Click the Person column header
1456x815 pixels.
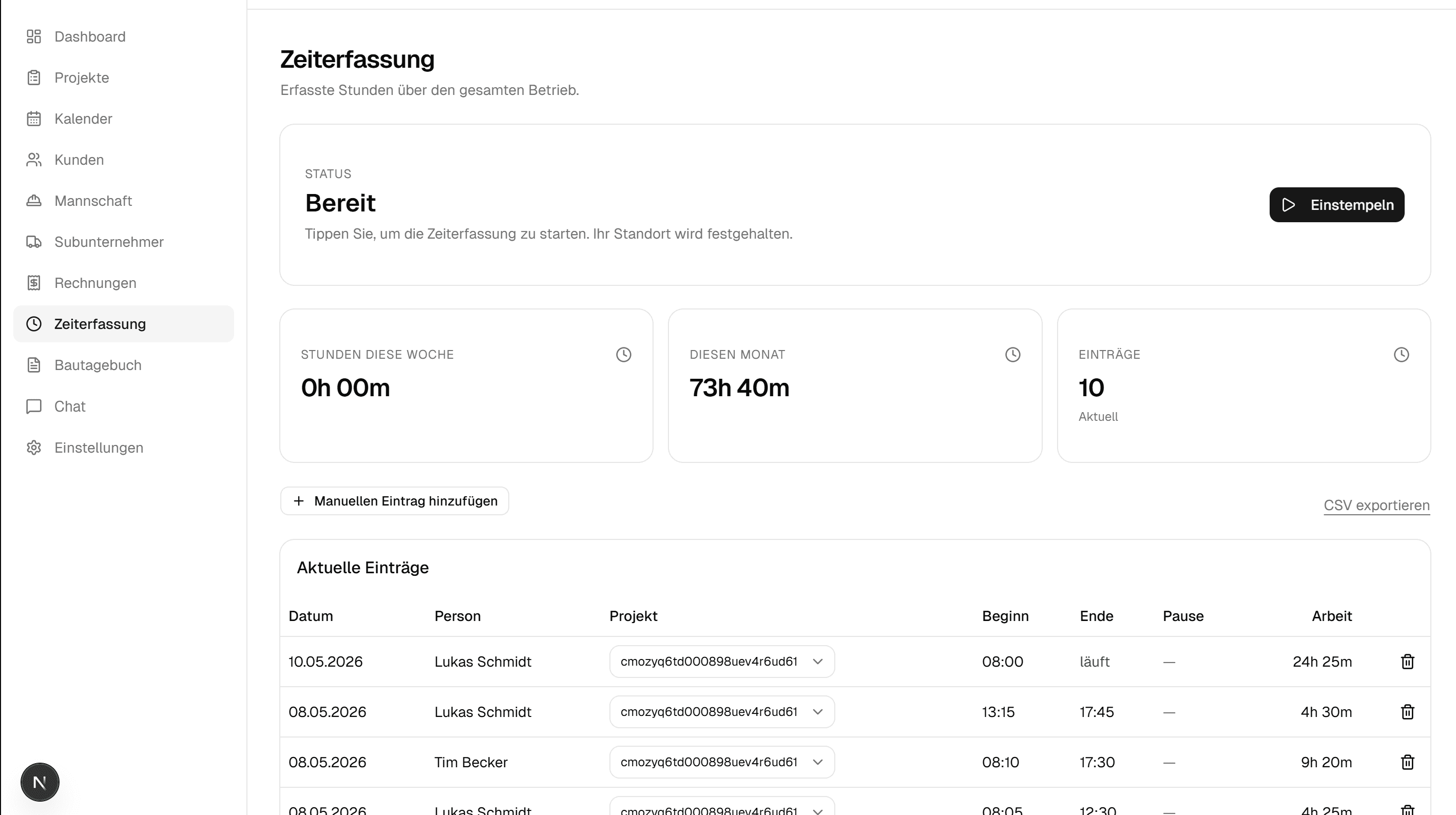click(x=457, y=616)
